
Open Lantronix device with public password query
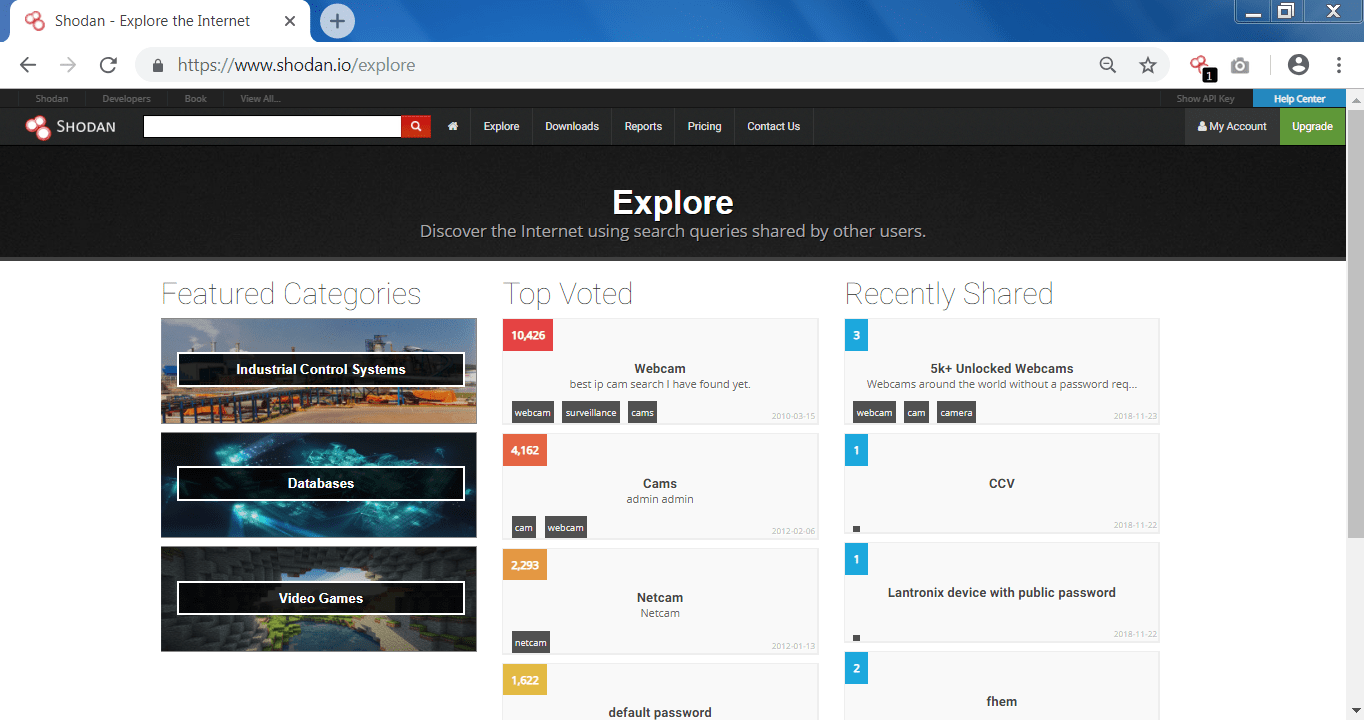click(x=1002, y=592)
